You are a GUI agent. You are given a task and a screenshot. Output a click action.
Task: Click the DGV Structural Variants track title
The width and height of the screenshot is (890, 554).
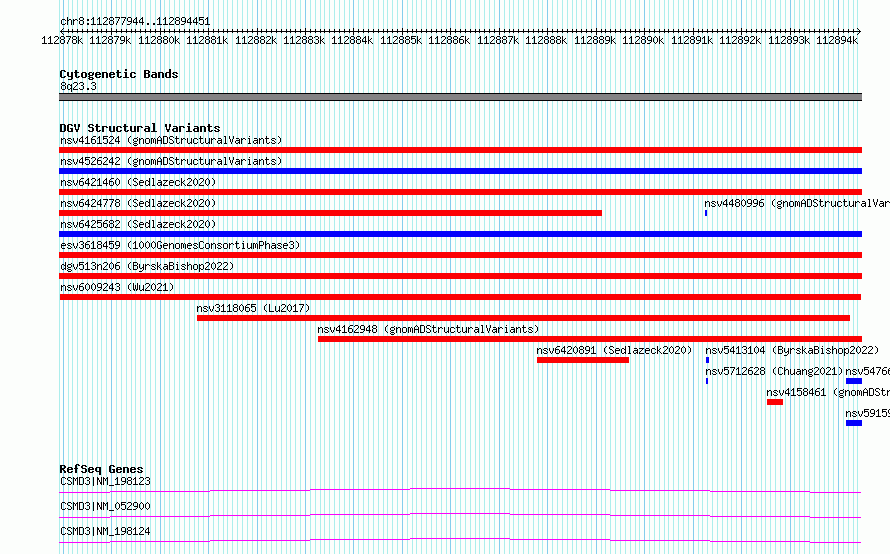tap(140, 128)
